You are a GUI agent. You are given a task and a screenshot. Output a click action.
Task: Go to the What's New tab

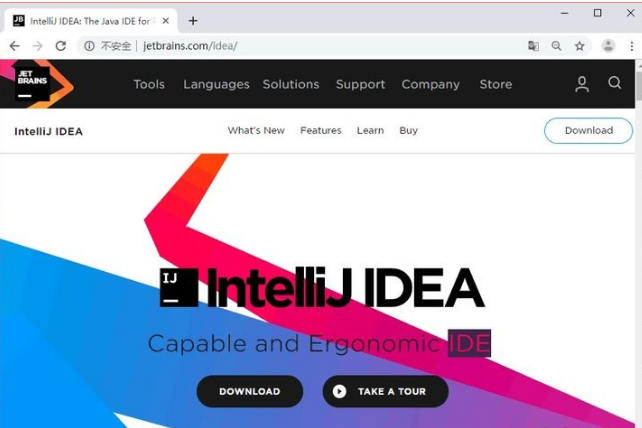click(x=256, y=130)
